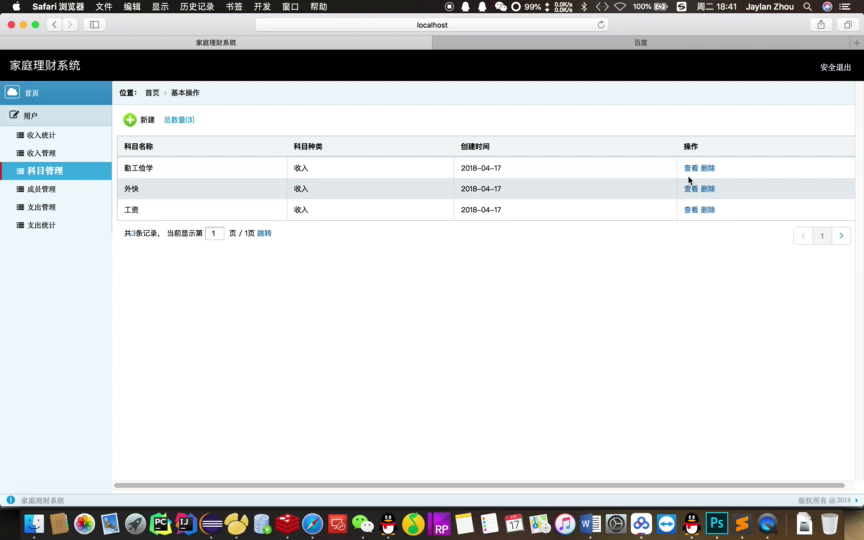The image size is (864, 540).
Task: Open the 文件 menu
Action: click(x=104, y=7)
